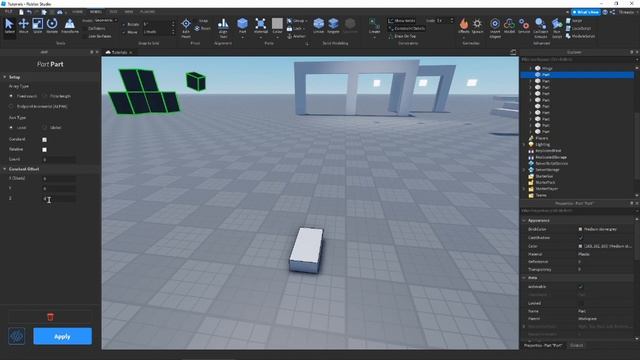640x360 pixels.
Task: Toggle the Collisions checkbox in ribbon
Action: (84, 29)
